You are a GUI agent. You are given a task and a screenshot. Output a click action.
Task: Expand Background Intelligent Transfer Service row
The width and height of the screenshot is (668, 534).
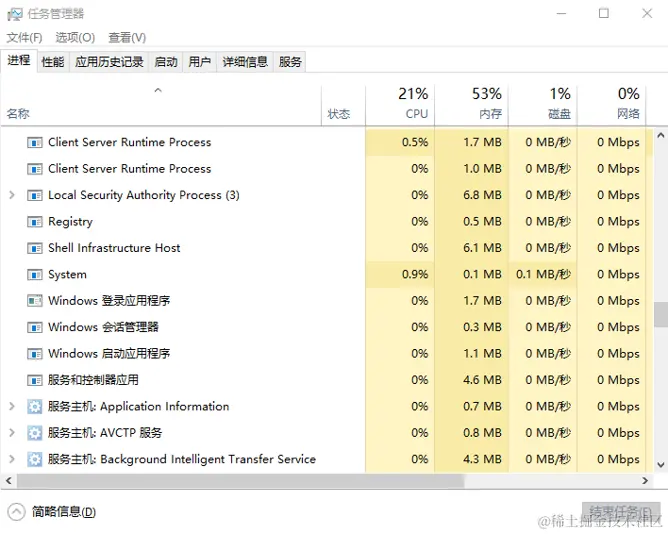click(x=12, y=459)
